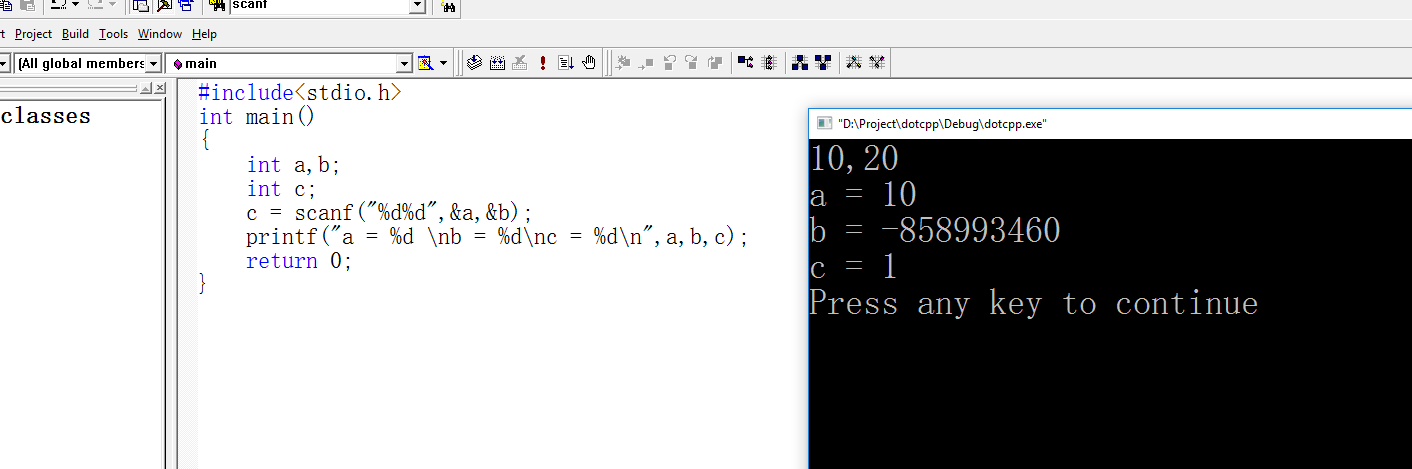The width and height of the screenshot is (1412, 469).
Task: Open the All global members filter dropdown
Action: point(153,64)
